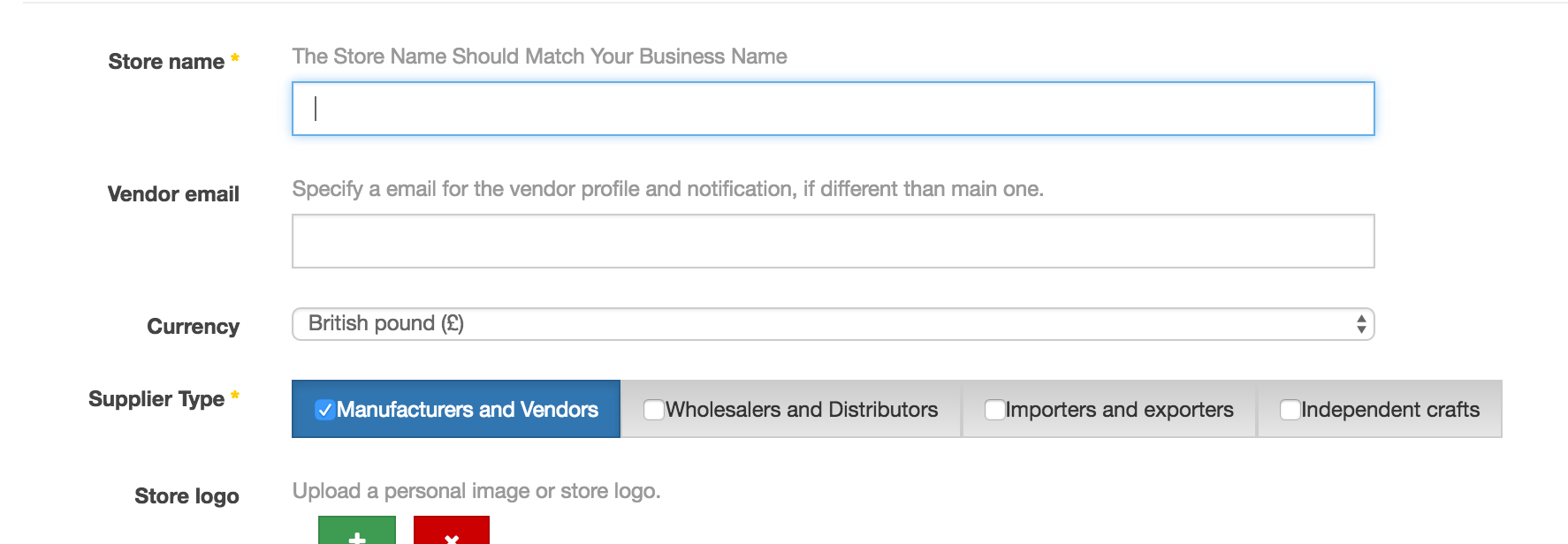Image resolution: width=1568 pixels, height=544 pixels.
Task: Check the Wholesalers and Distributors option
Action: pos(654,410)
